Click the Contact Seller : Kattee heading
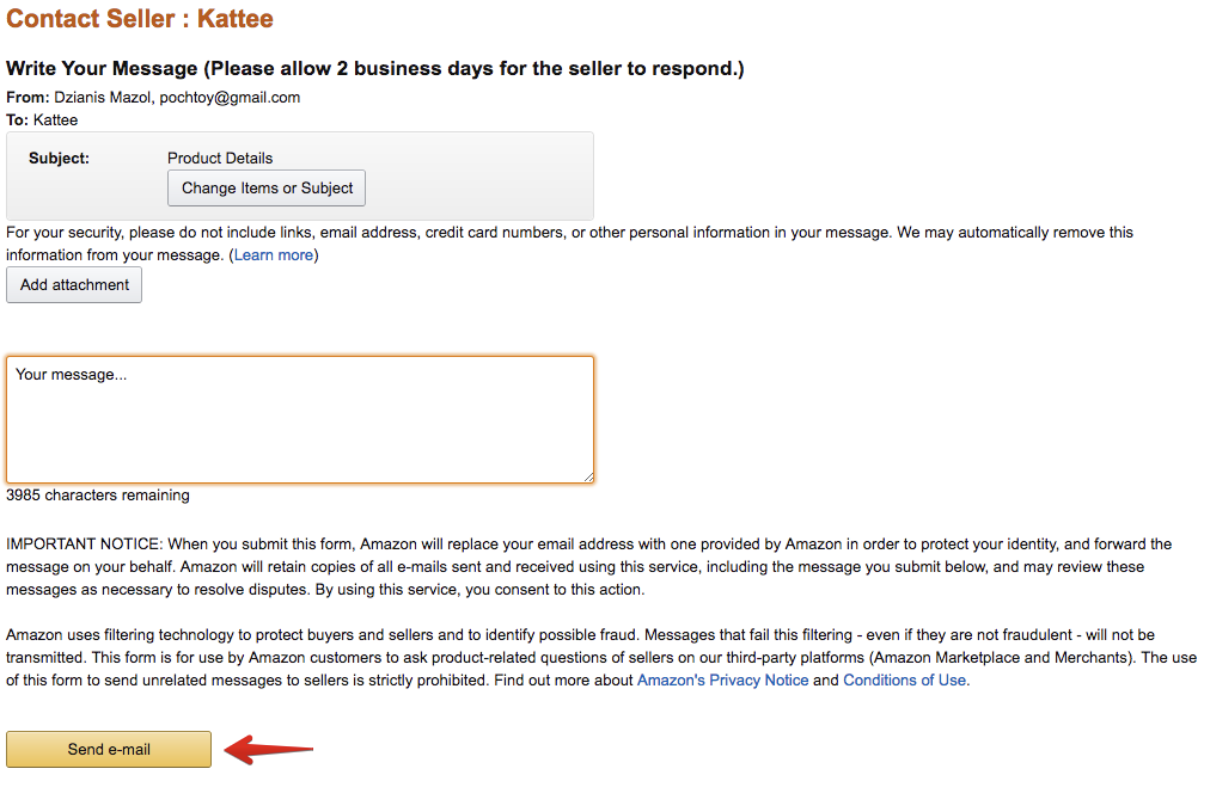This screenshot has height=786, width=1210. [140, 19]
